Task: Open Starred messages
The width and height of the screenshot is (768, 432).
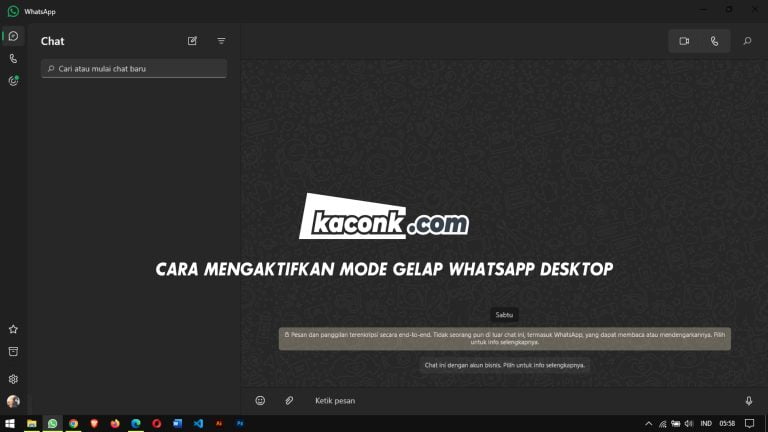Action: pyautogui.click(x=13, y=329)
